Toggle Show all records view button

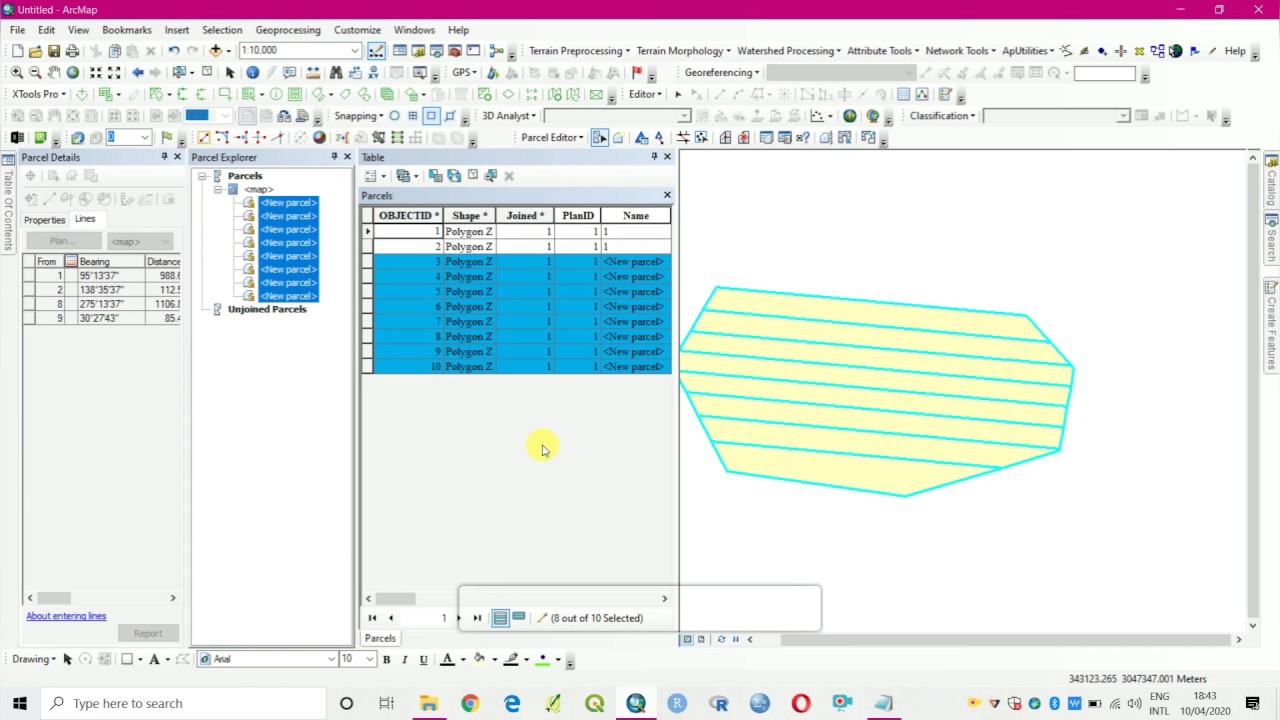pyautogui.click(x=500, y=618)
